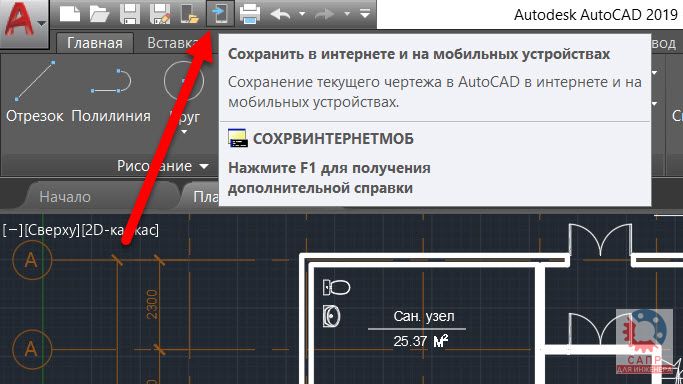Open from web and mobile icon
This screenshot has height=384, width=683.
[x=189, y=13]
